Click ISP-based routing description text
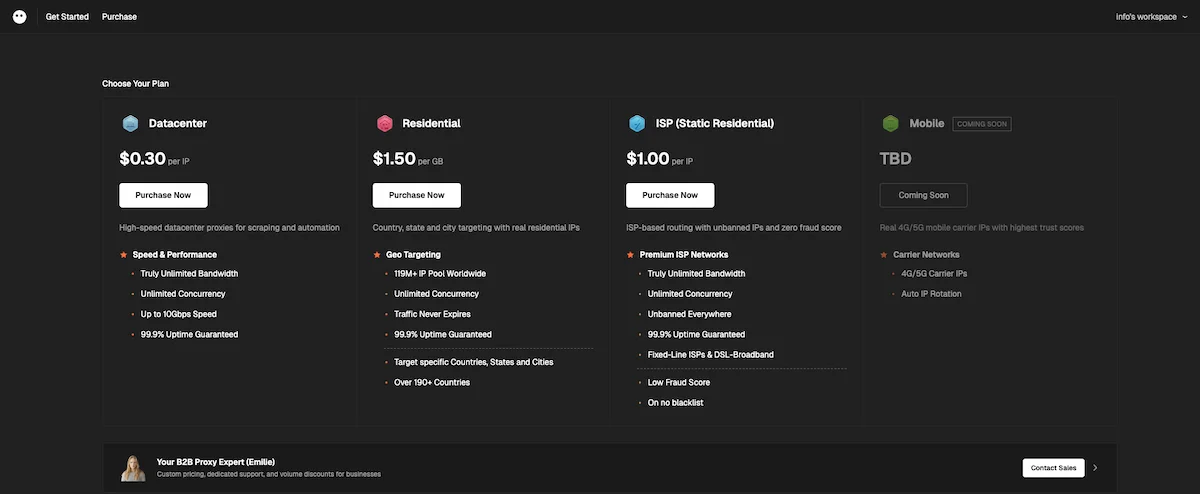 coord(733,228)
